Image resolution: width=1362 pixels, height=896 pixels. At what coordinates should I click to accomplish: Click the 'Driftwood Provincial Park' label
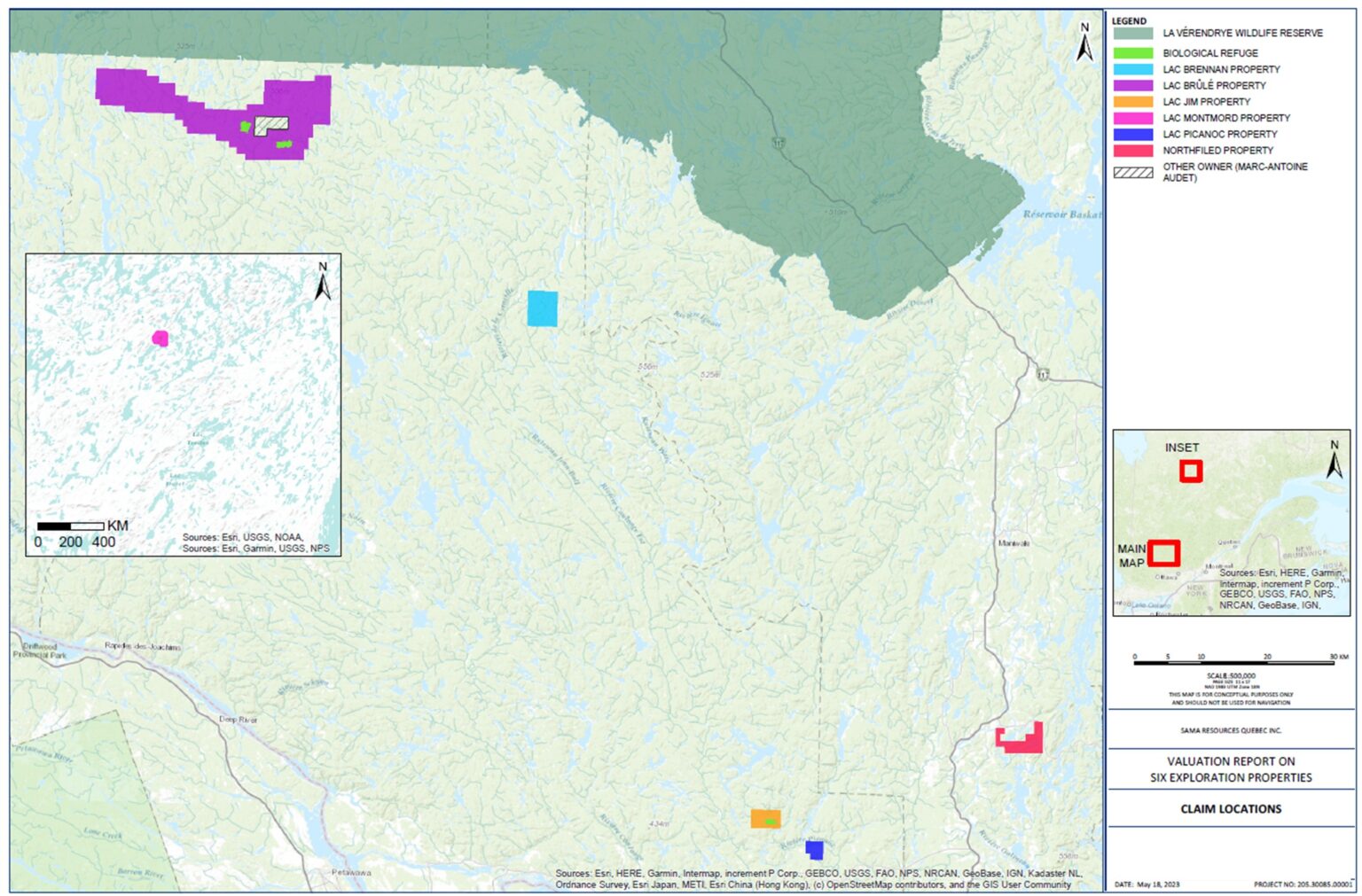tap(39, 651)
